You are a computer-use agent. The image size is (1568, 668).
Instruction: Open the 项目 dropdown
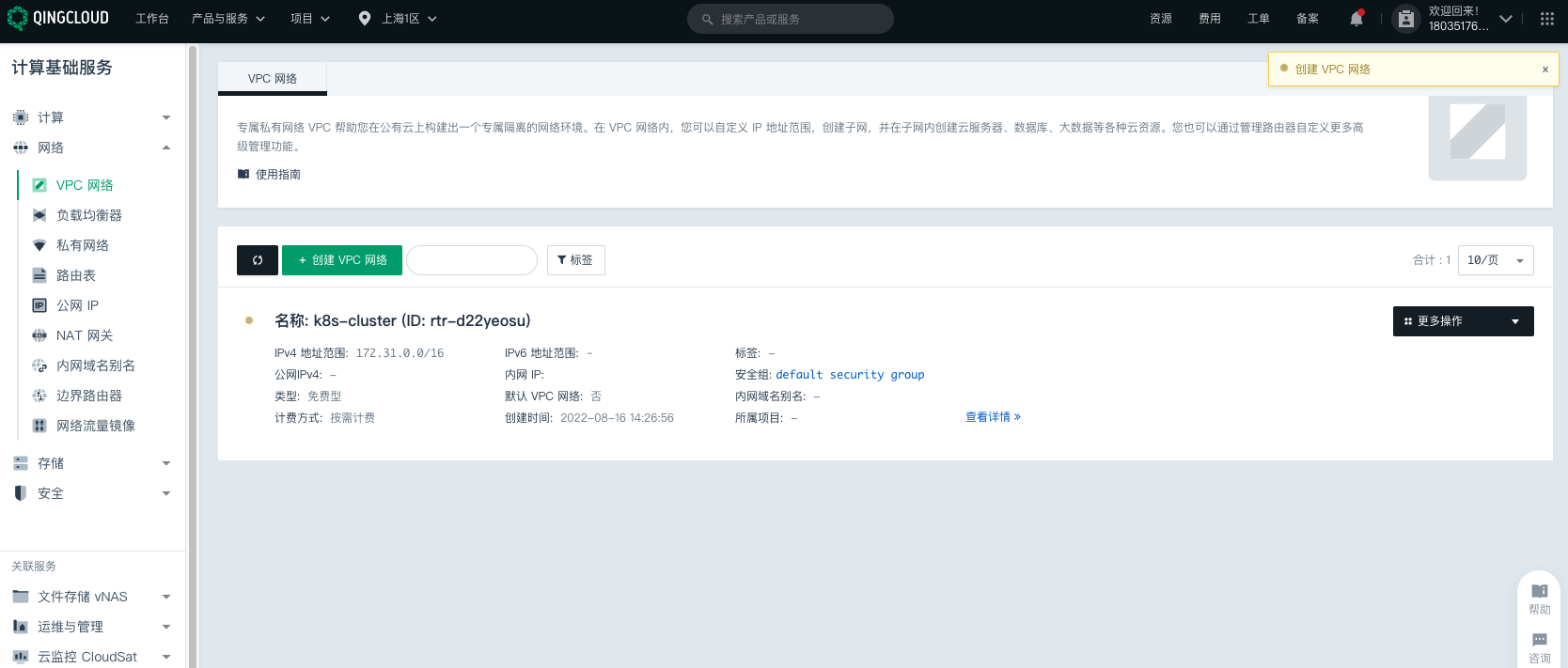pyautogui.click(x=310, y=19)
